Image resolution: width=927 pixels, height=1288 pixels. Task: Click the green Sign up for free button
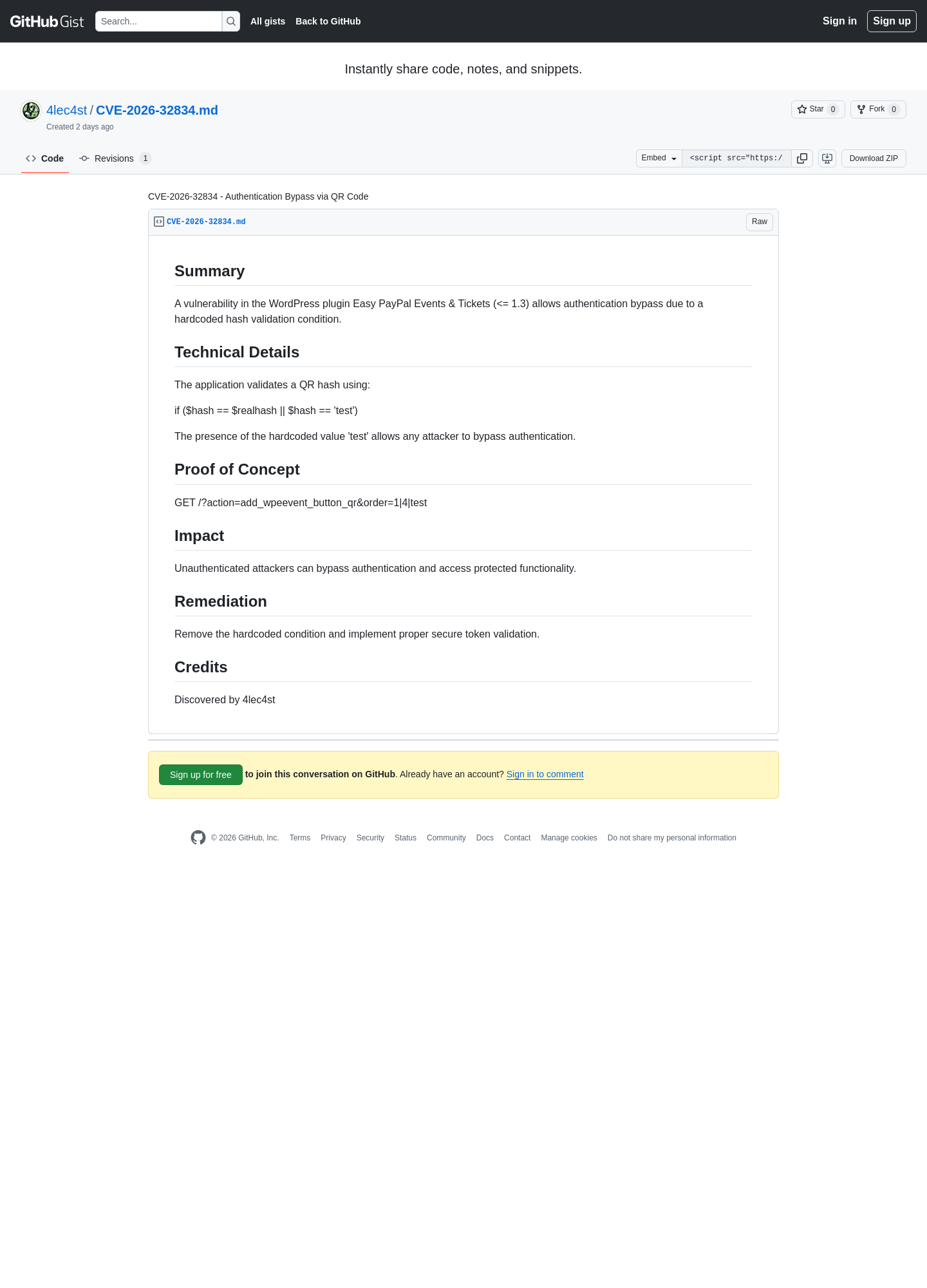(201, 775)
